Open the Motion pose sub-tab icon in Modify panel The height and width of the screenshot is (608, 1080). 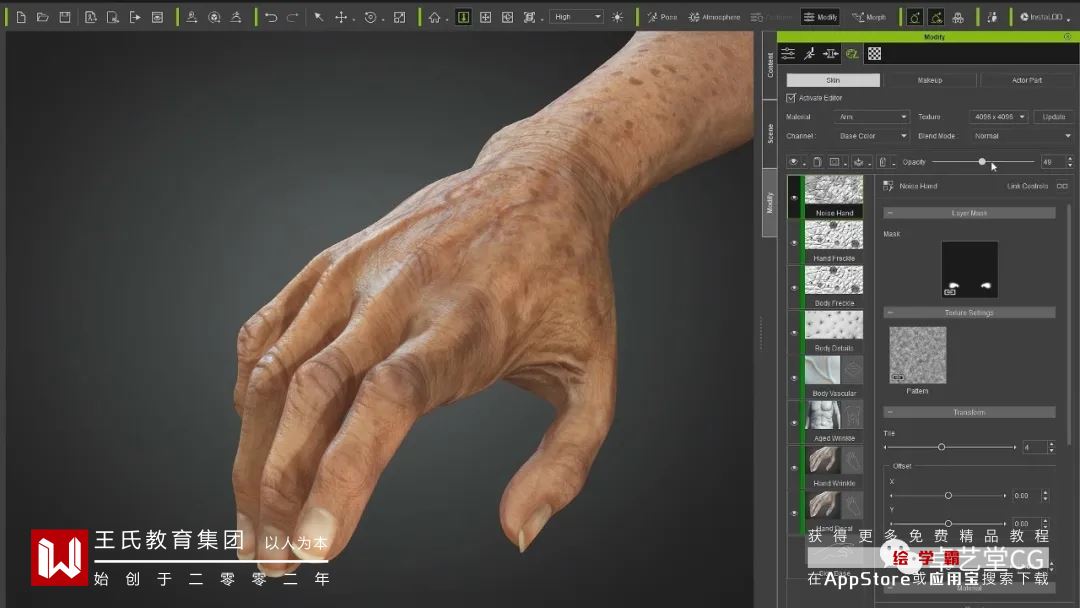pyautogui.click(x=809, y=54)
